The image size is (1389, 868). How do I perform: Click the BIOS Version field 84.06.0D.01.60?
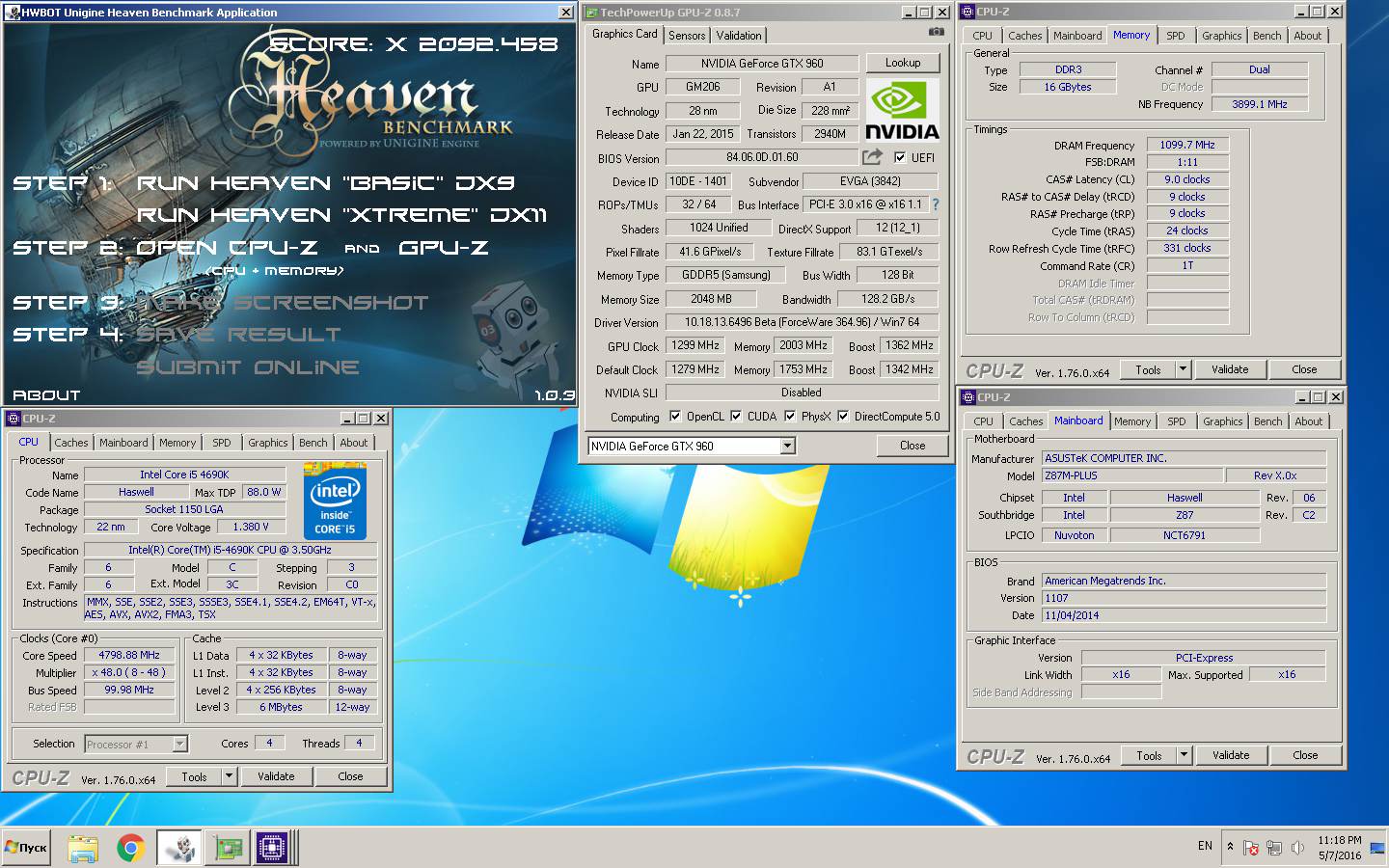pyautogui.click(x=762, y=157)
